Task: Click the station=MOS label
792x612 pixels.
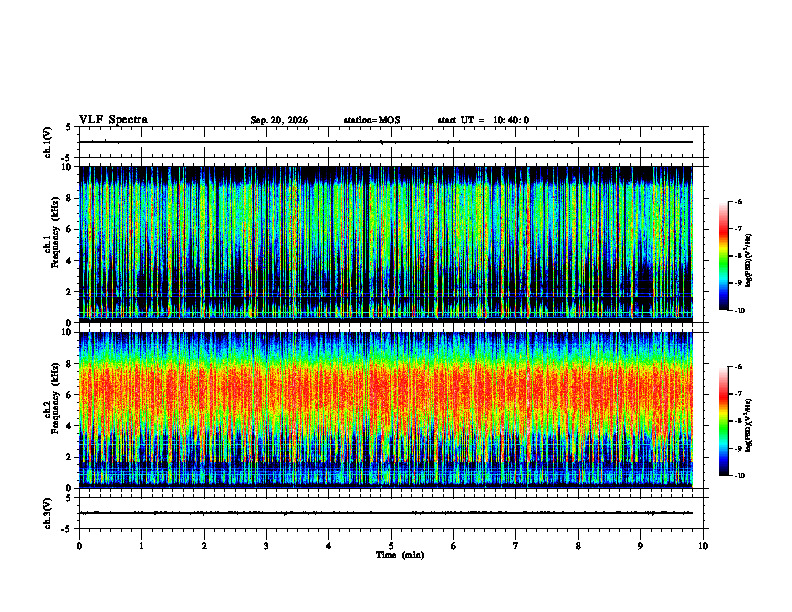Action: click(372, 120)
